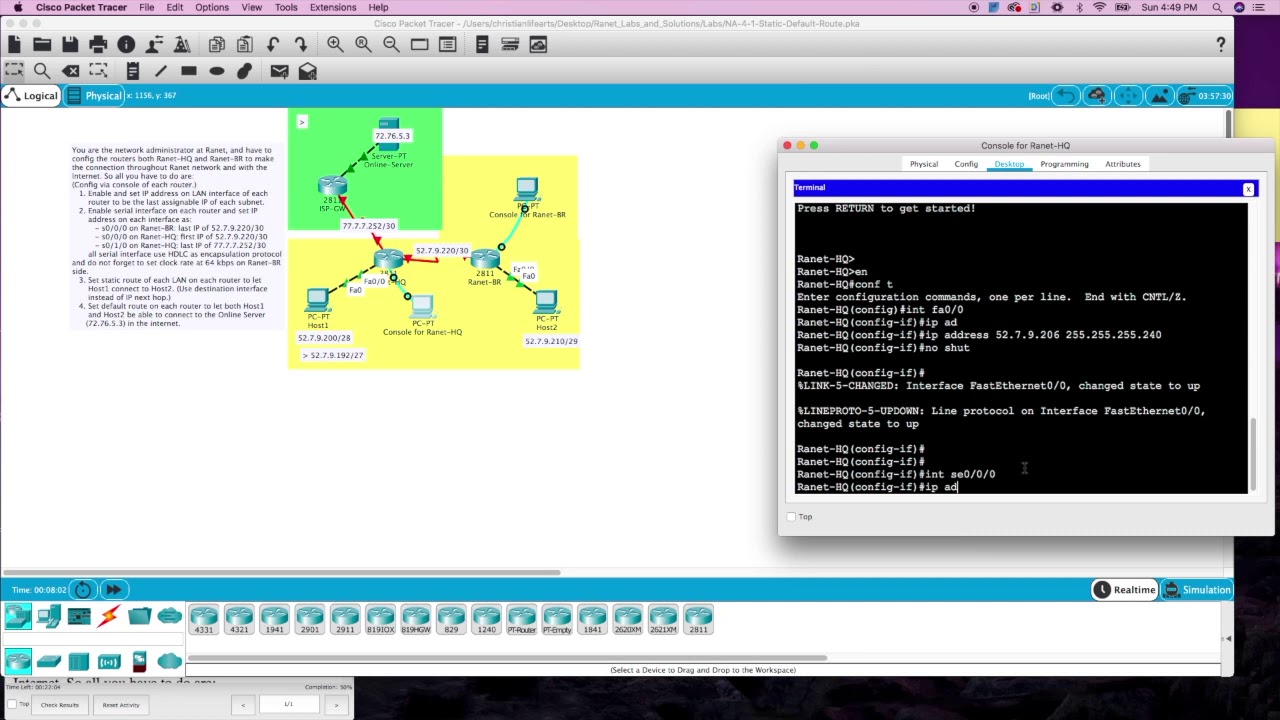Screen dimensions: 1280x720
Task: Go to previous instruction page
Action: 242,705
